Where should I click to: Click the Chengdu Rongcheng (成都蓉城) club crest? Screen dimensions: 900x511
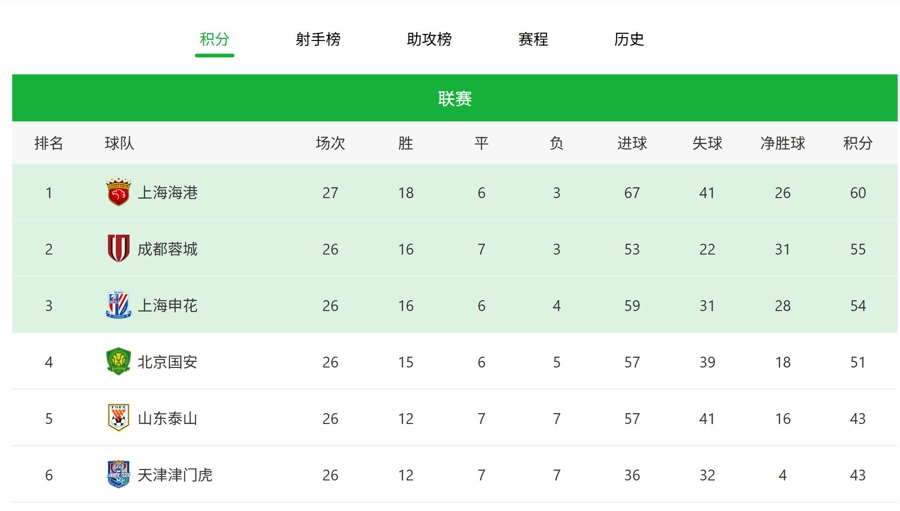118,249
